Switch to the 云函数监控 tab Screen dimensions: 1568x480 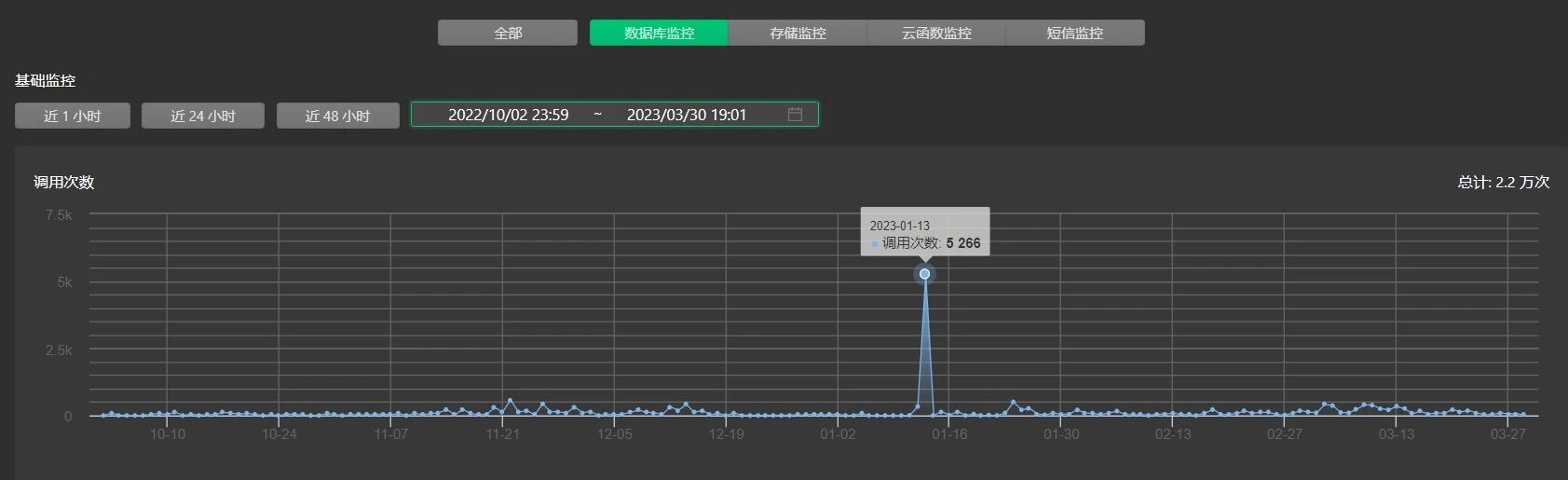point(936,33)
